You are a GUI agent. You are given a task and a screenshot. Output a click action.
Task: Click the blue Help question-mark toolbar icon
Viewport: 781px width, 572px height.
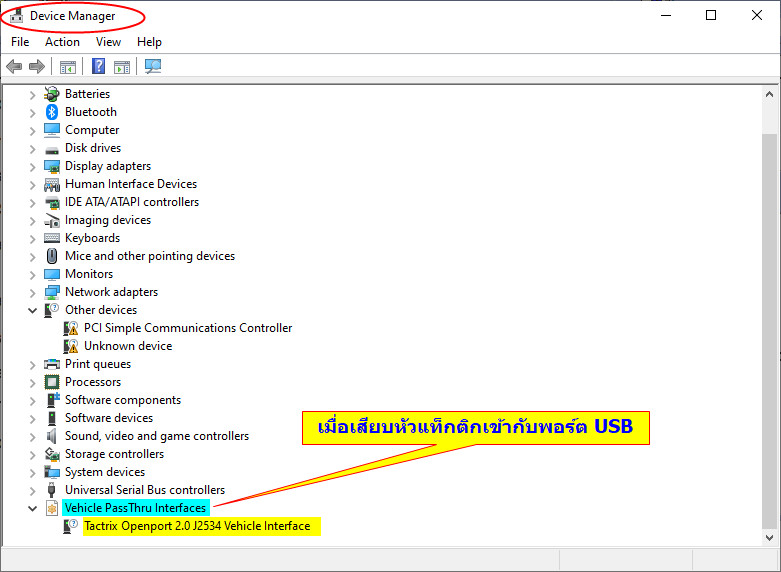pos(98,67)
